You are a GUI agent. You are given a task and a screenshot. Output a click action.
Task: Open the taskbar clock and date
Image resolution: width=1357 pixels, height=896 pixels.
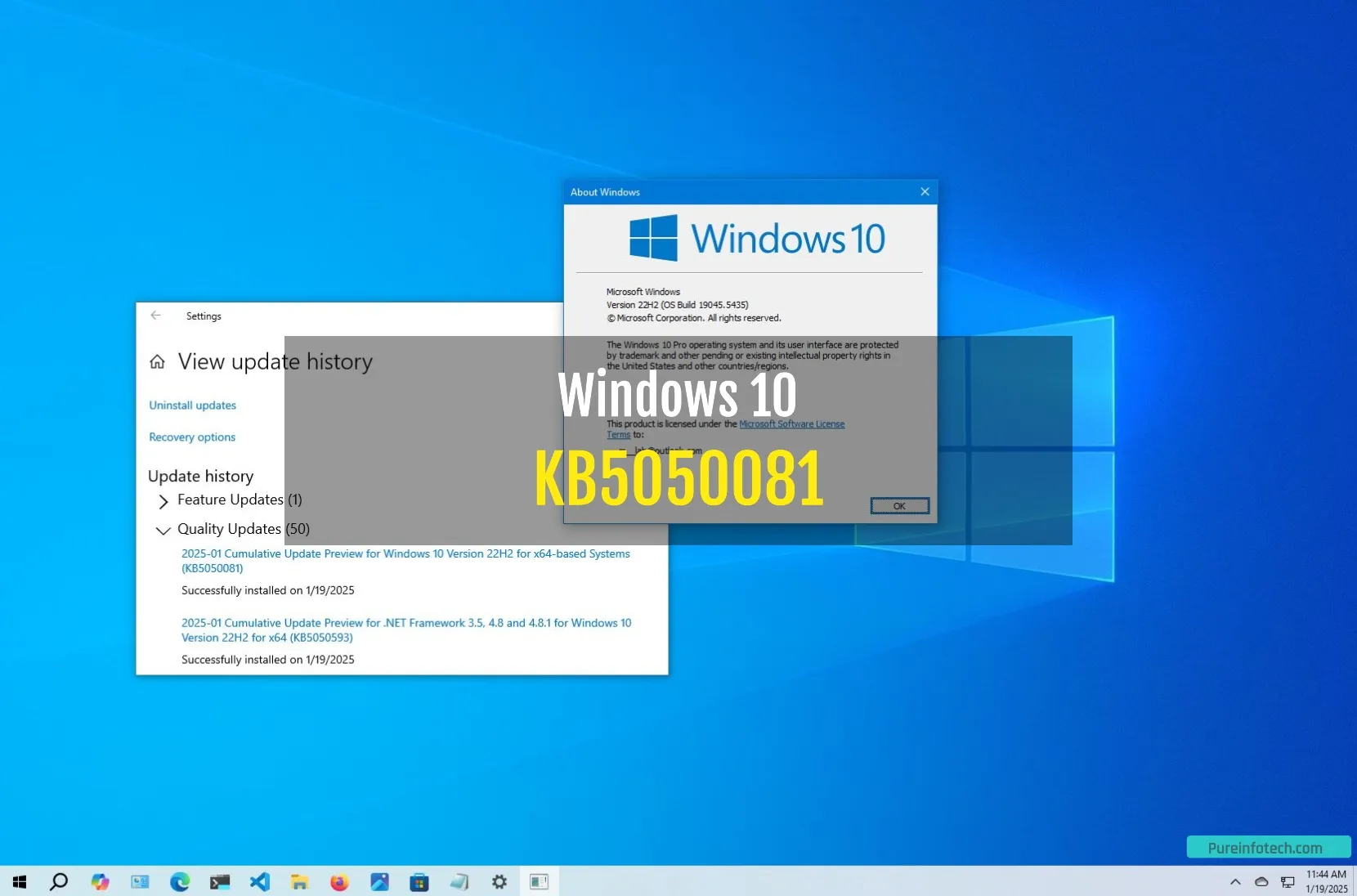click(1326, 881)
